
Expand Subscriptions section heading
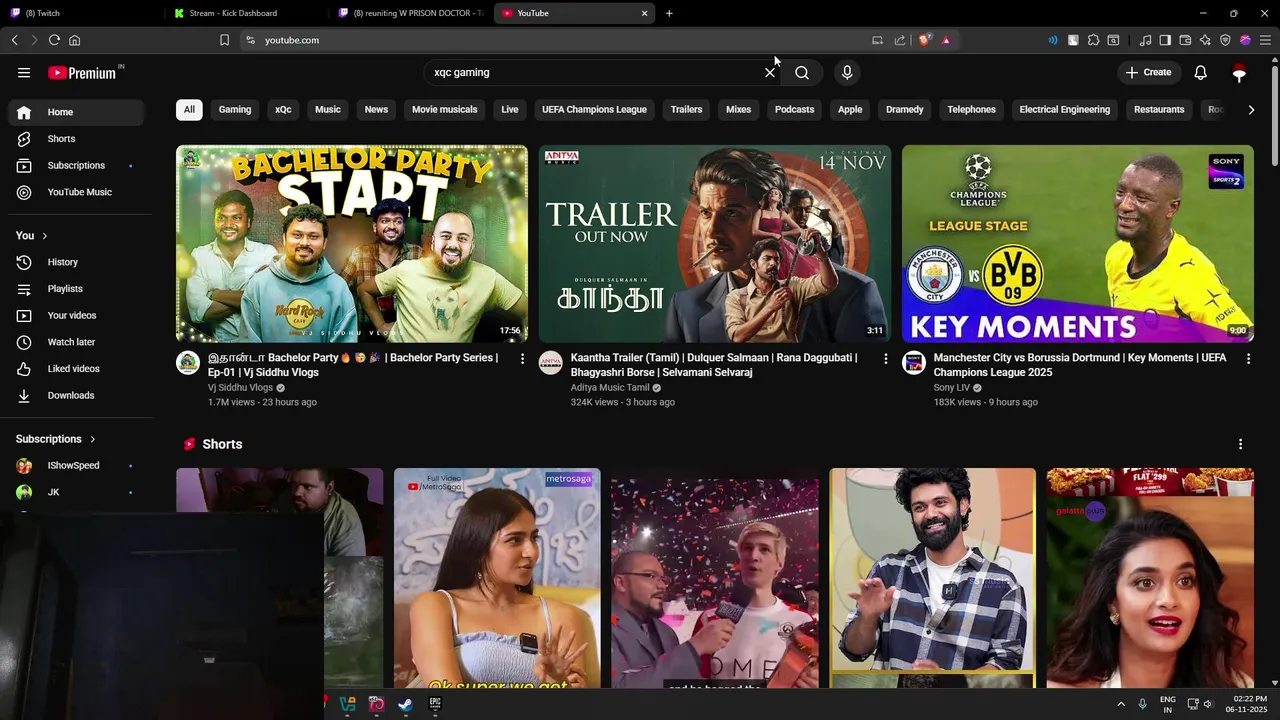pos(56,439)
